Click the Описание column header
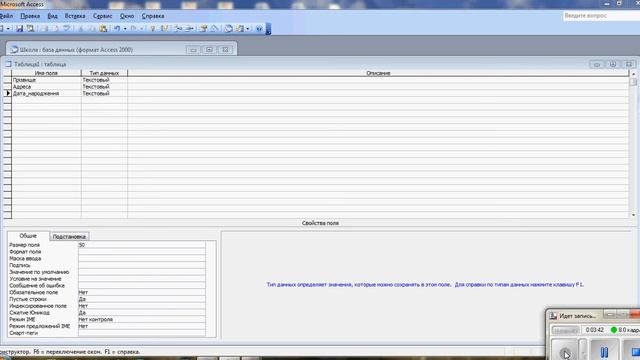Image resolution: width=640 pixels, height=360 pixels. tap(378, 73)
